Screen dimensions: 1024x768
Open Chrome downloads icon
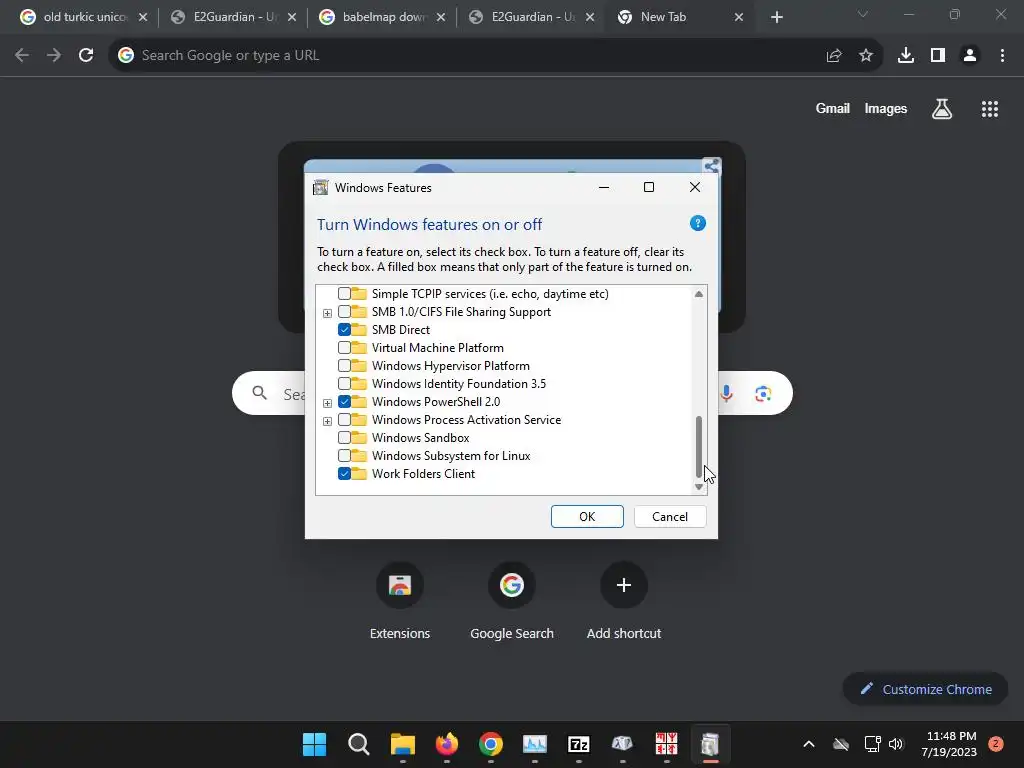(906, 56)
